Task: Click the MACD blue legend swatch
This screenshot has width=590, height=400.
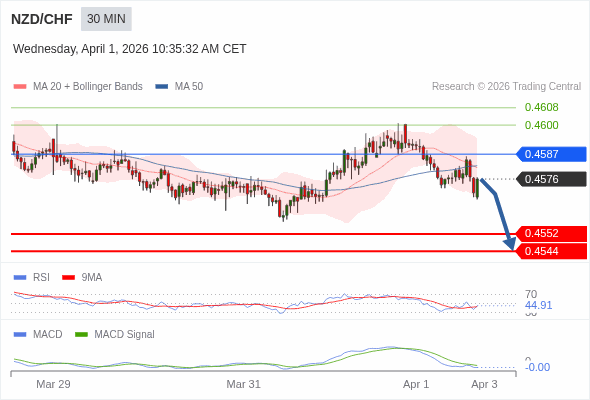Action: tap(20, 335)
